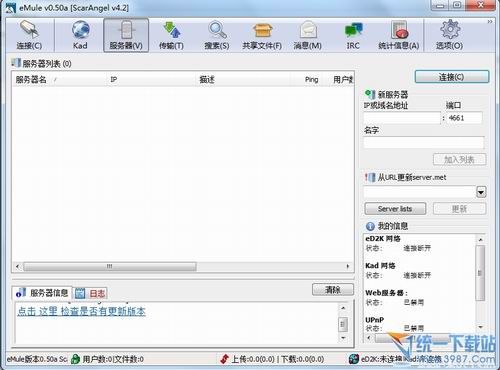Select the Servers (服务器) toolbar icon
500x370 pixels.
(x=126, y=35)
